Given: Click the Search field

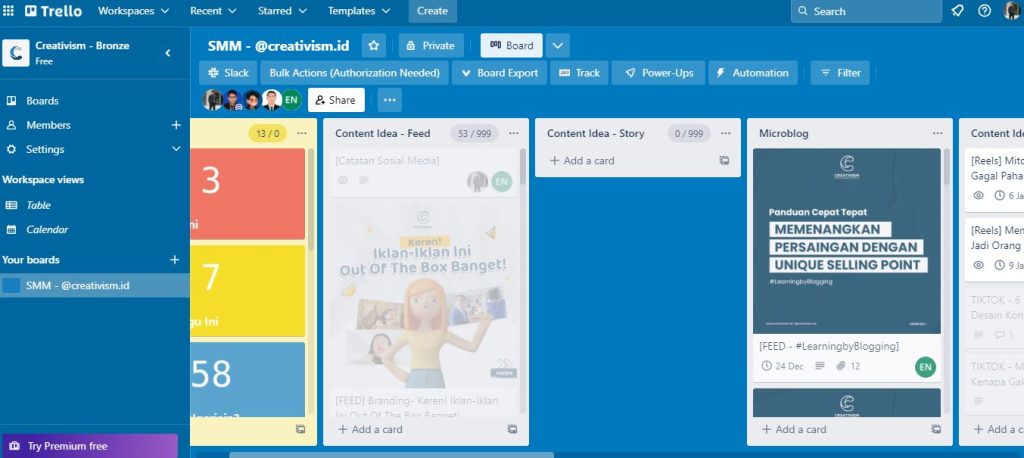Looking at the screenshot, I should [866, 11].
